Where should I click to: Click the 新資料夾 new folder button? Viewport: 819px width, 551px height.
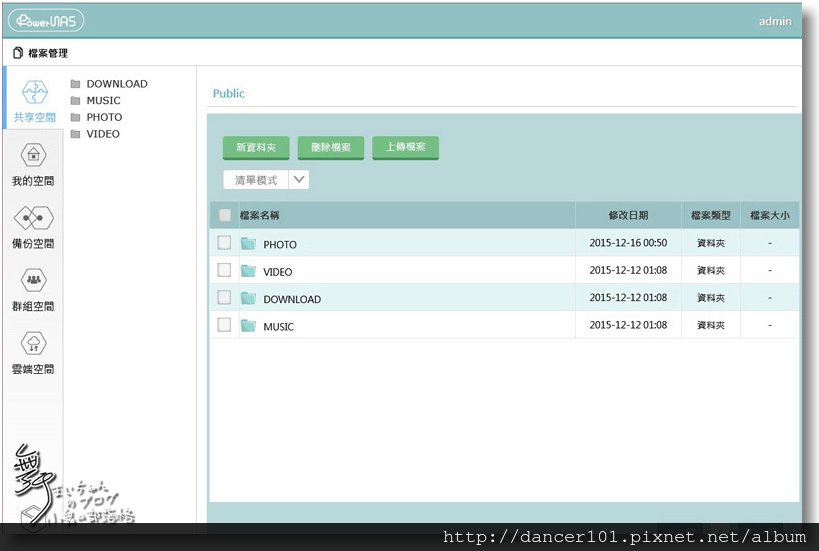tap(256, 148)
